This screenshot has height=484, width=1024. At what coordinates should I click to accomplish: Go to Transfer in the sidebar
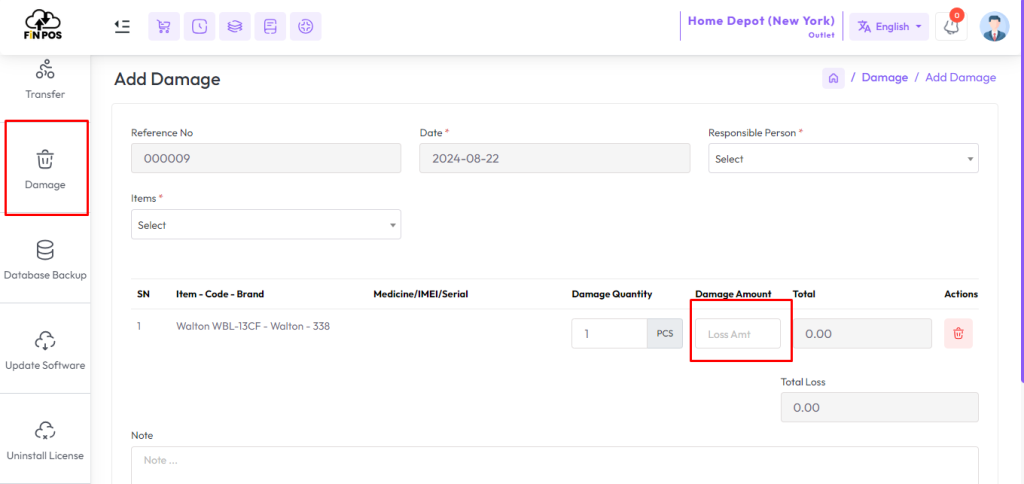coord(45,80)
